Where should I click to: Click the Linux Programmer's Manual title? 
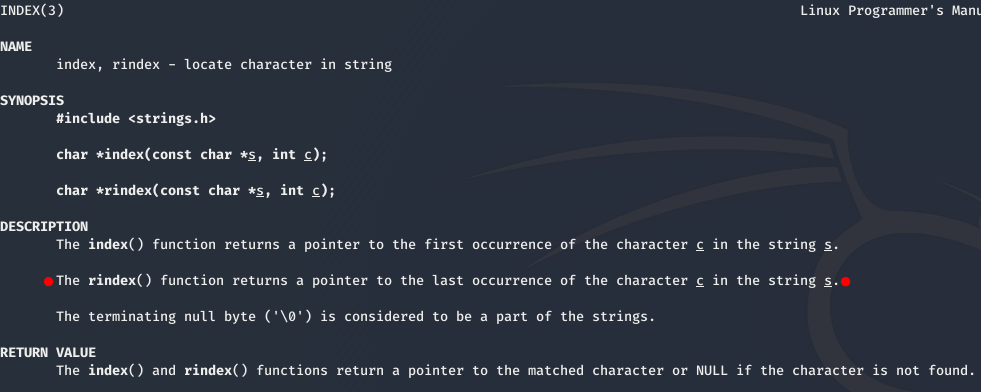pyautogui.click(x=891, y=11)
